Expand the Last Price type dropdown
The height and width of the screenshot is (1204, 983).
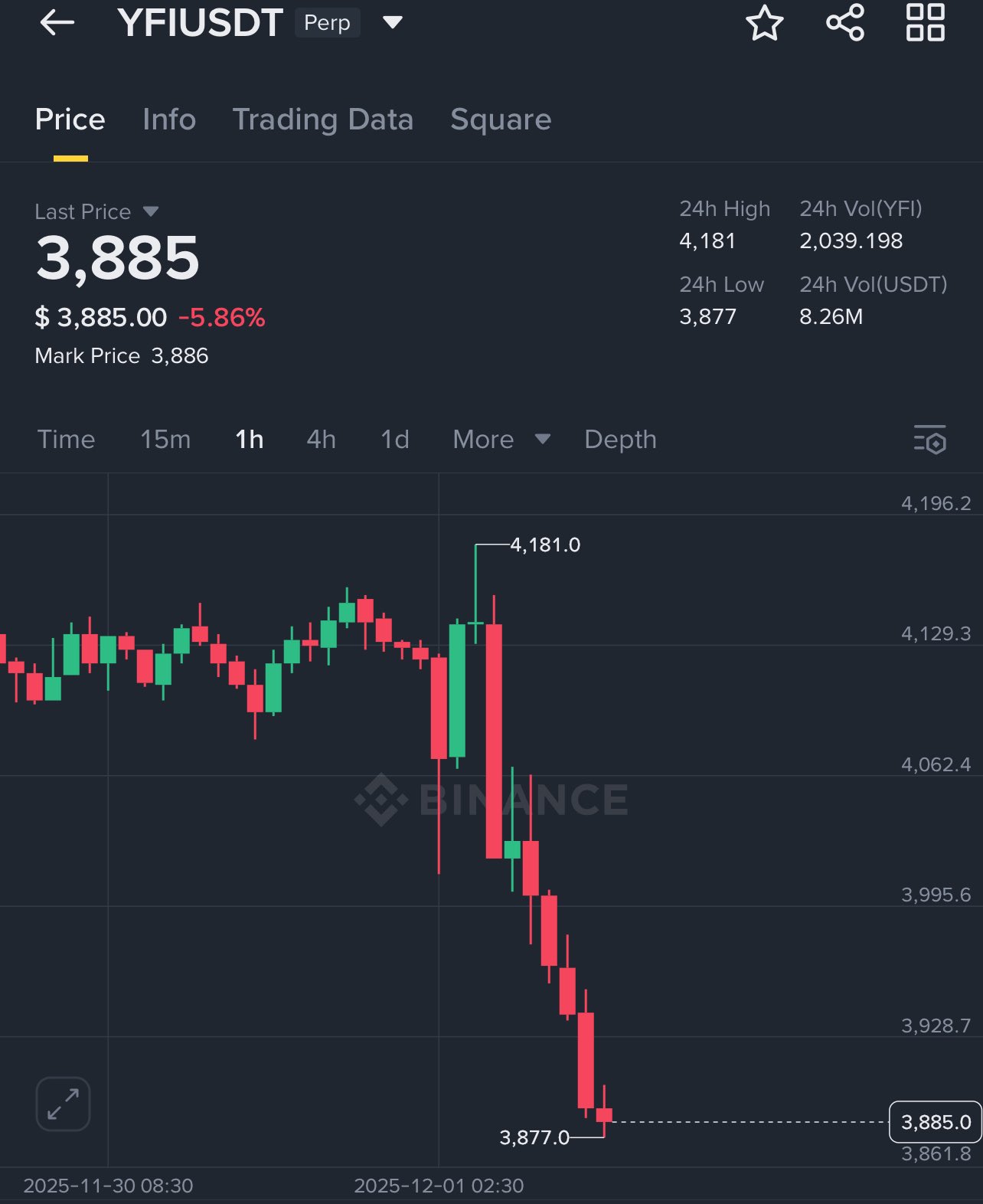pos(151,211)
